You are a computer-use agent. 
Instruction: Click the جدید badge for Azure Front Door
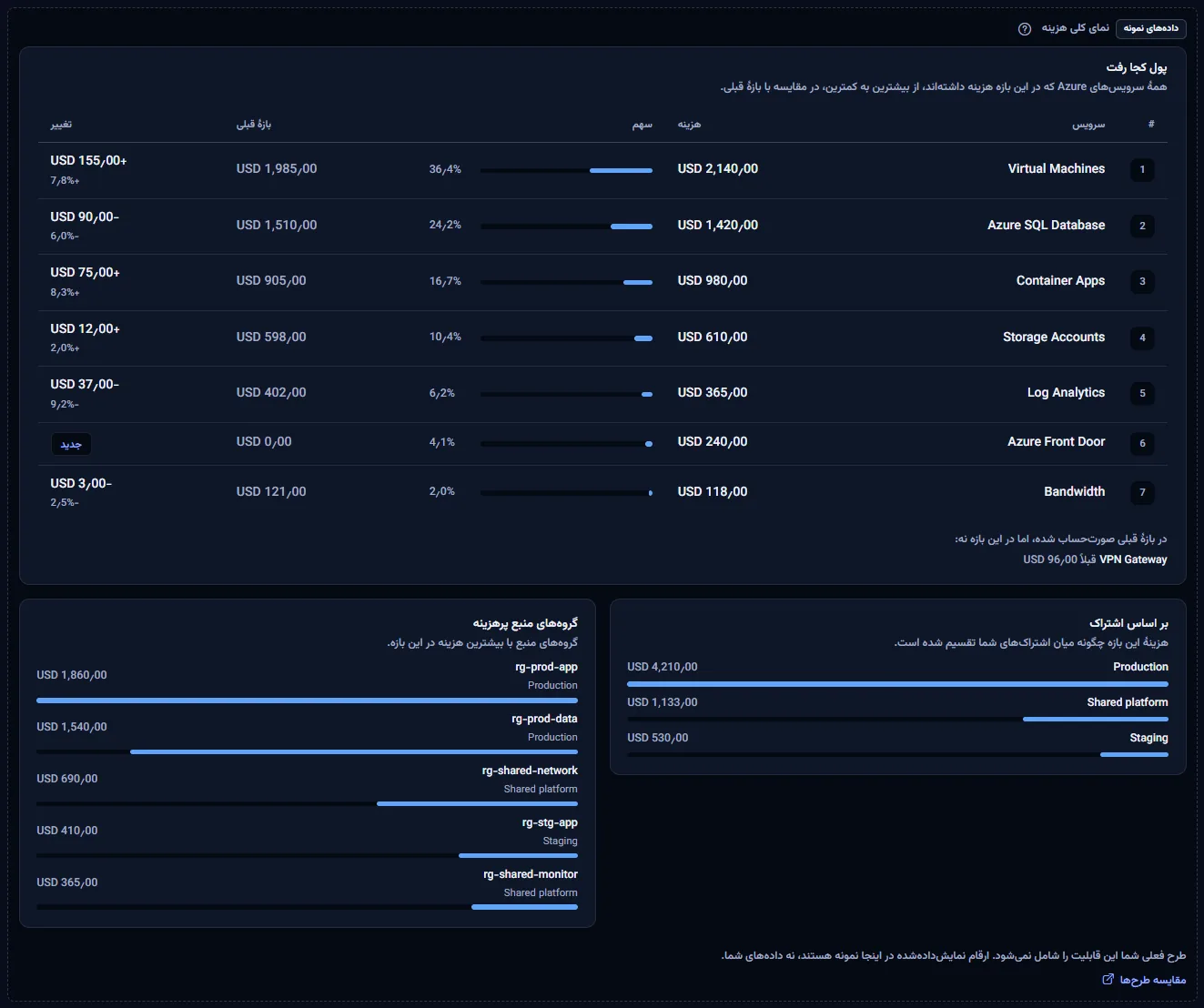tap(71, 444)
